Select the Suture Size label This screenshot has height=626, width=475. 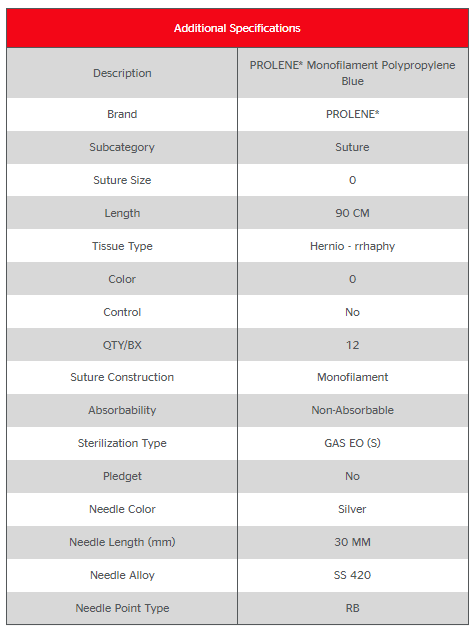(x=122, y=180)
